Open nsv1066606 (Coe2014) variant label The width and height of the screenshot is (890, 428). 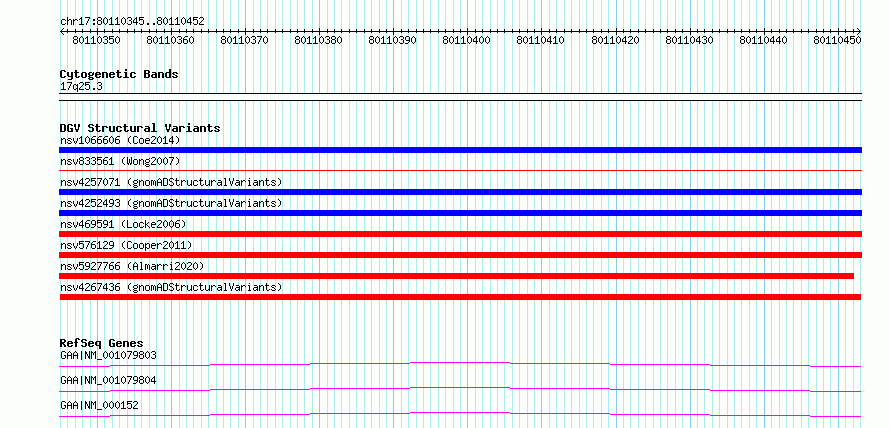(x=120, y=140)
